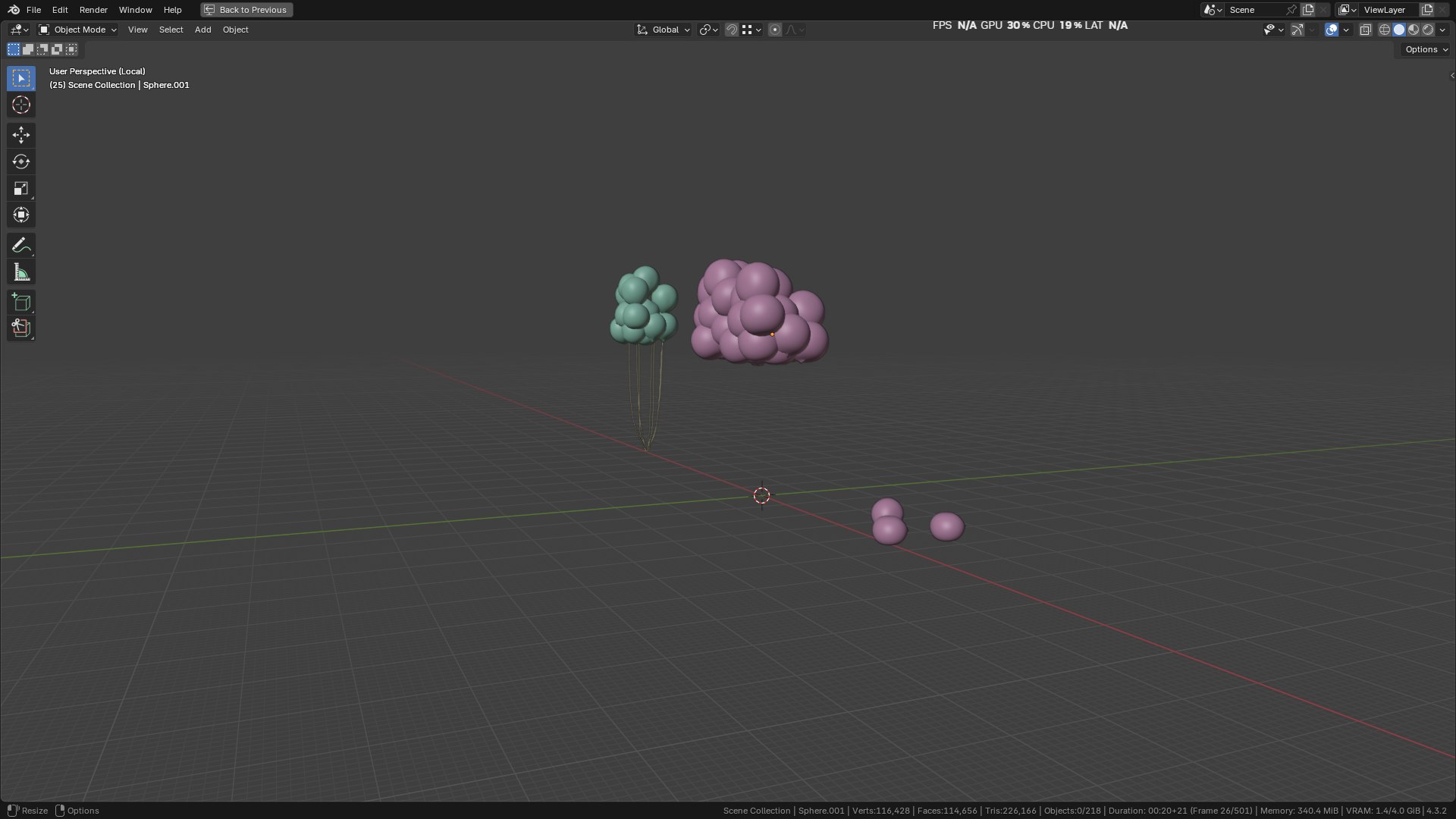Choose the Invert Selection mode icon
Image resolution: width=1456 pixels, height=819 pixels.
pos(57,49)
